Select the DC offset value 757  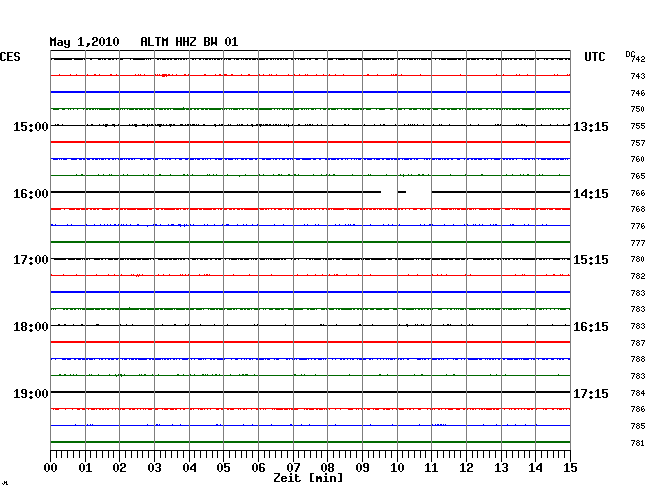coord(638,143)
